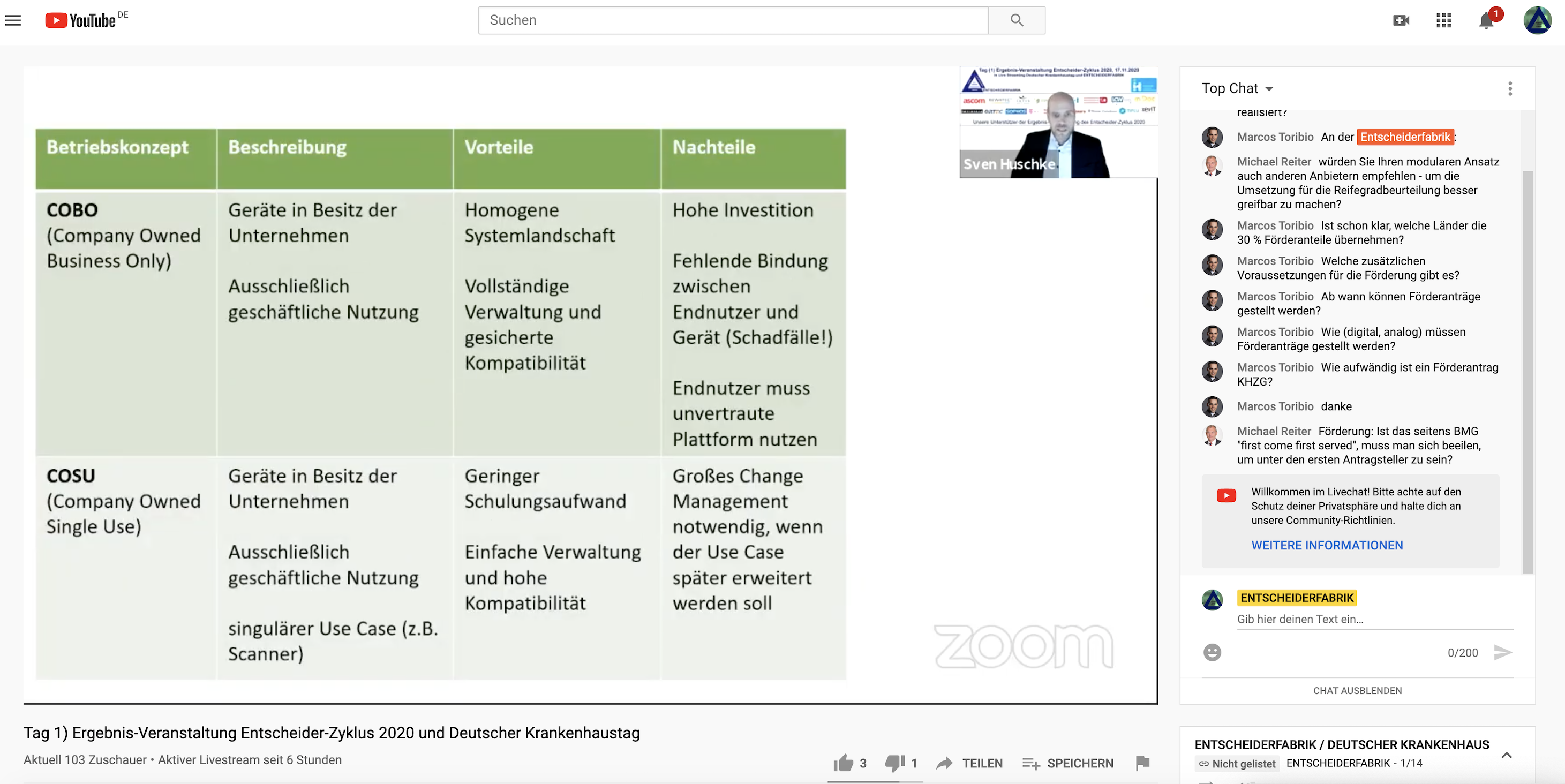1565x784 pixels.
Task: Click the Suchen search field
Action: (733, 20)
